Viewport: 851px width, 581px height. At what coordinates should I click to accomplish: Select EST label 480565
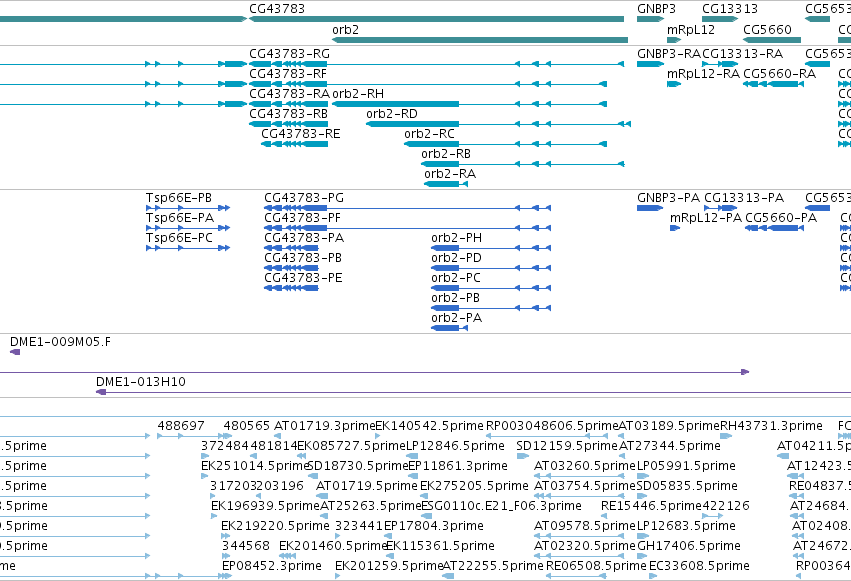(x=246, y=426)
